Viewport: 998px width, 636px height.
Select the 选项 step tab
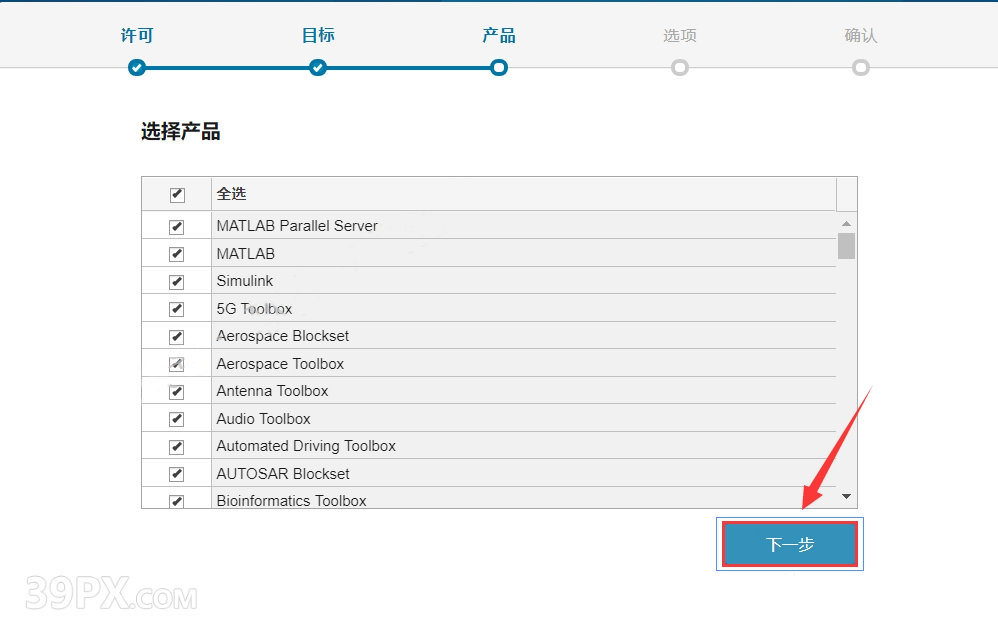coord(680,35)
